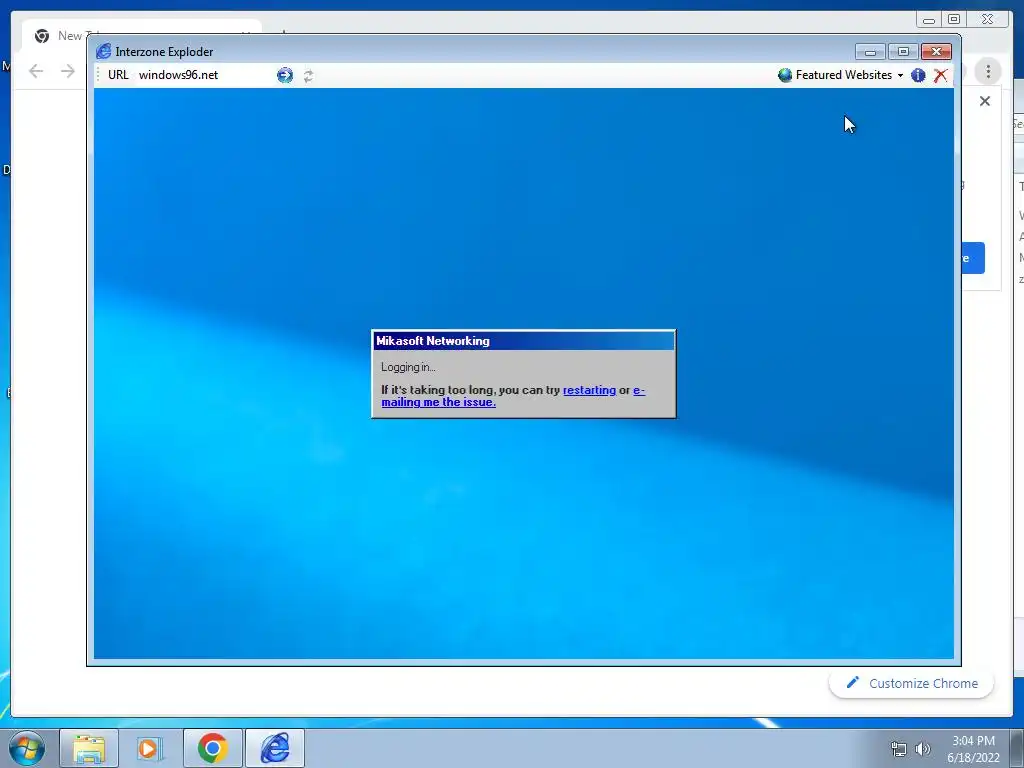Dismiss the Chrome side panel with its X
The image size is (1024, 768).
985,101
